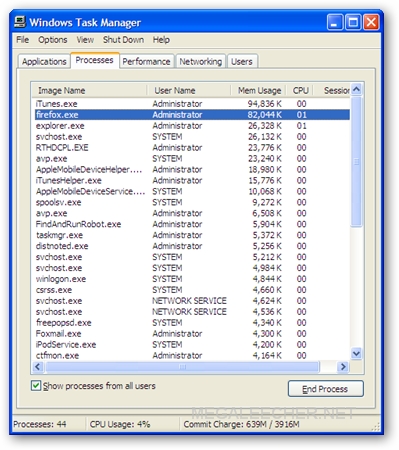
Task: Open the Networking tab
Action: [x=201, y=62]
